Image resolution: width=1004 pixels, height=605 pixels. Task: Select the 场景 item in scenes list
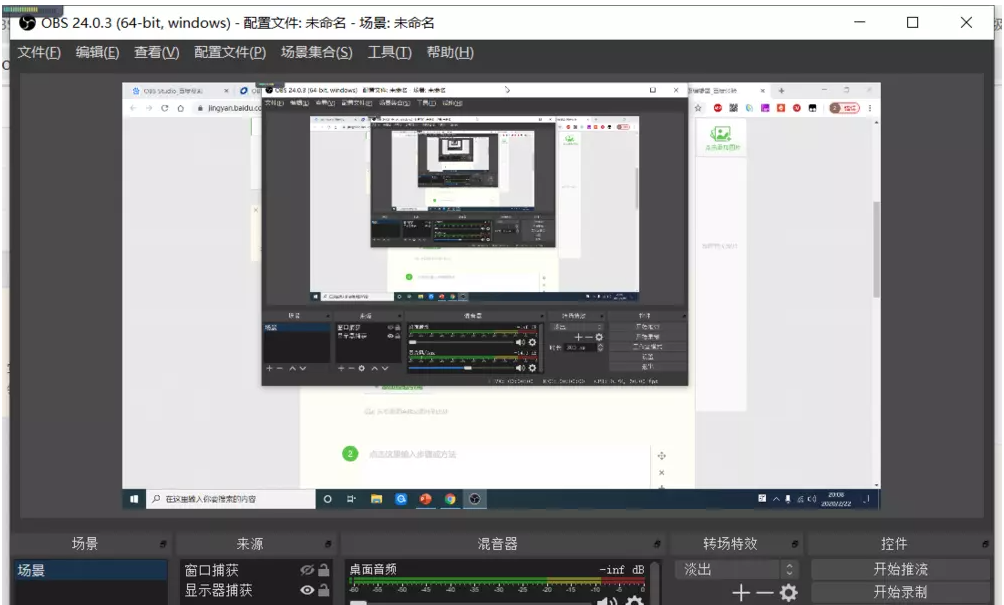pos(89,570)
